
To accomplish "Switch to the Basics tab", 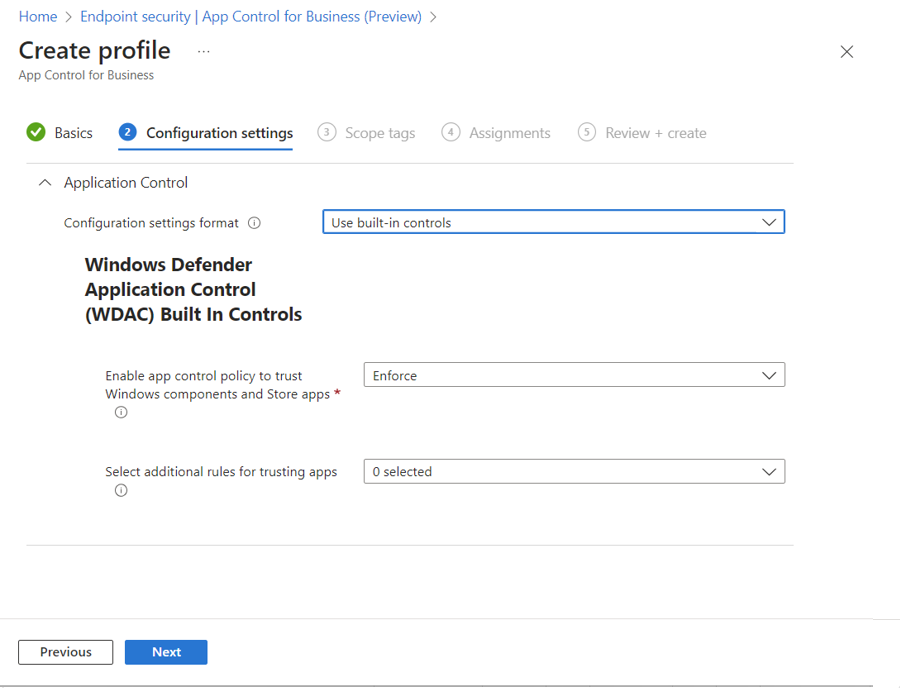I will (x=73, y=133).
